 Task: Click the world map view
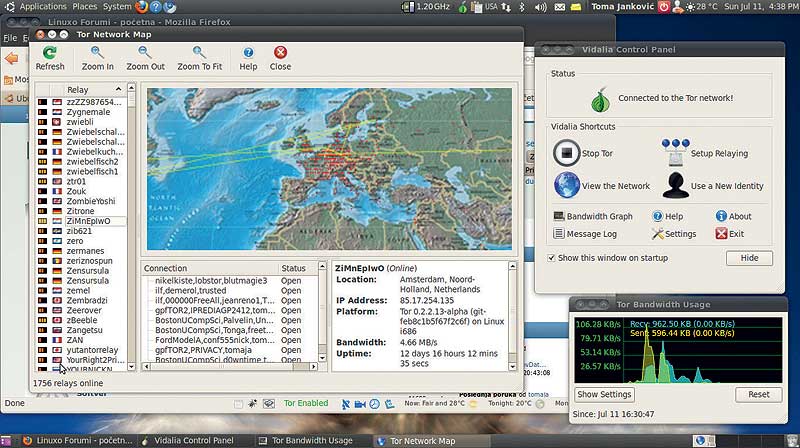point(329,169)
